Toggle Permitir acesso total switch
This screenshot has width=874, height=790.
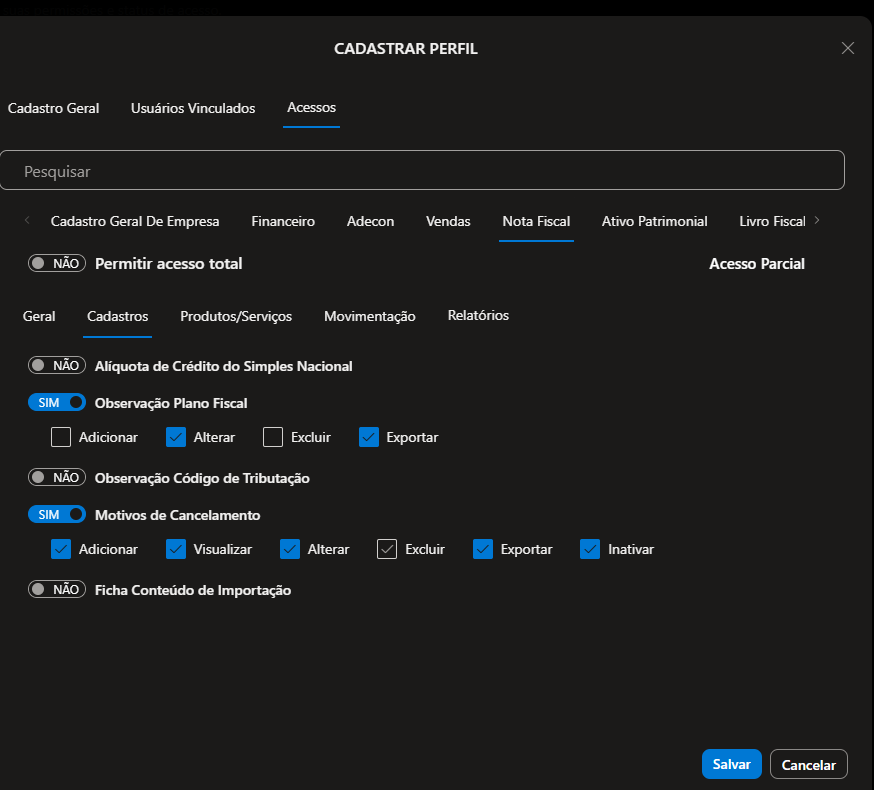[56, 264]
